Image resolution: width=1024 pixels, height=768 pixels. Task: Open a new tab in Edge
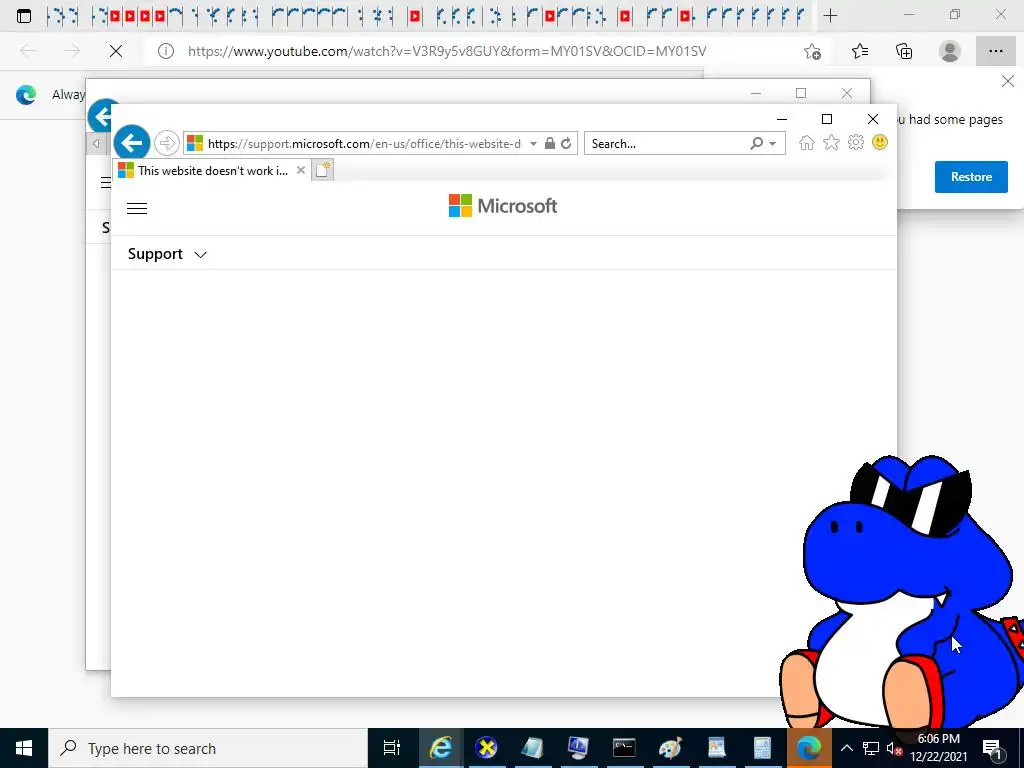click(830, 16)
